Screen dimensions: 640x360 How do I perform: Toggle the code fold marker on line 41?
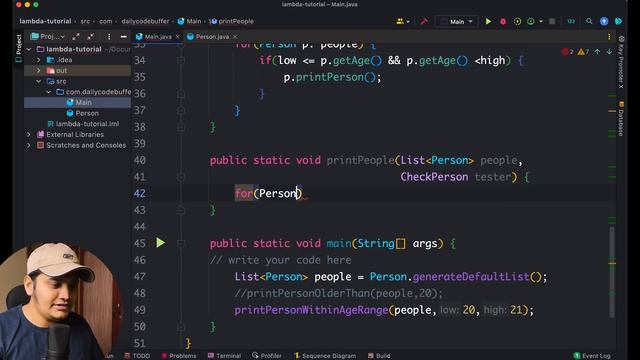[181, 177]
